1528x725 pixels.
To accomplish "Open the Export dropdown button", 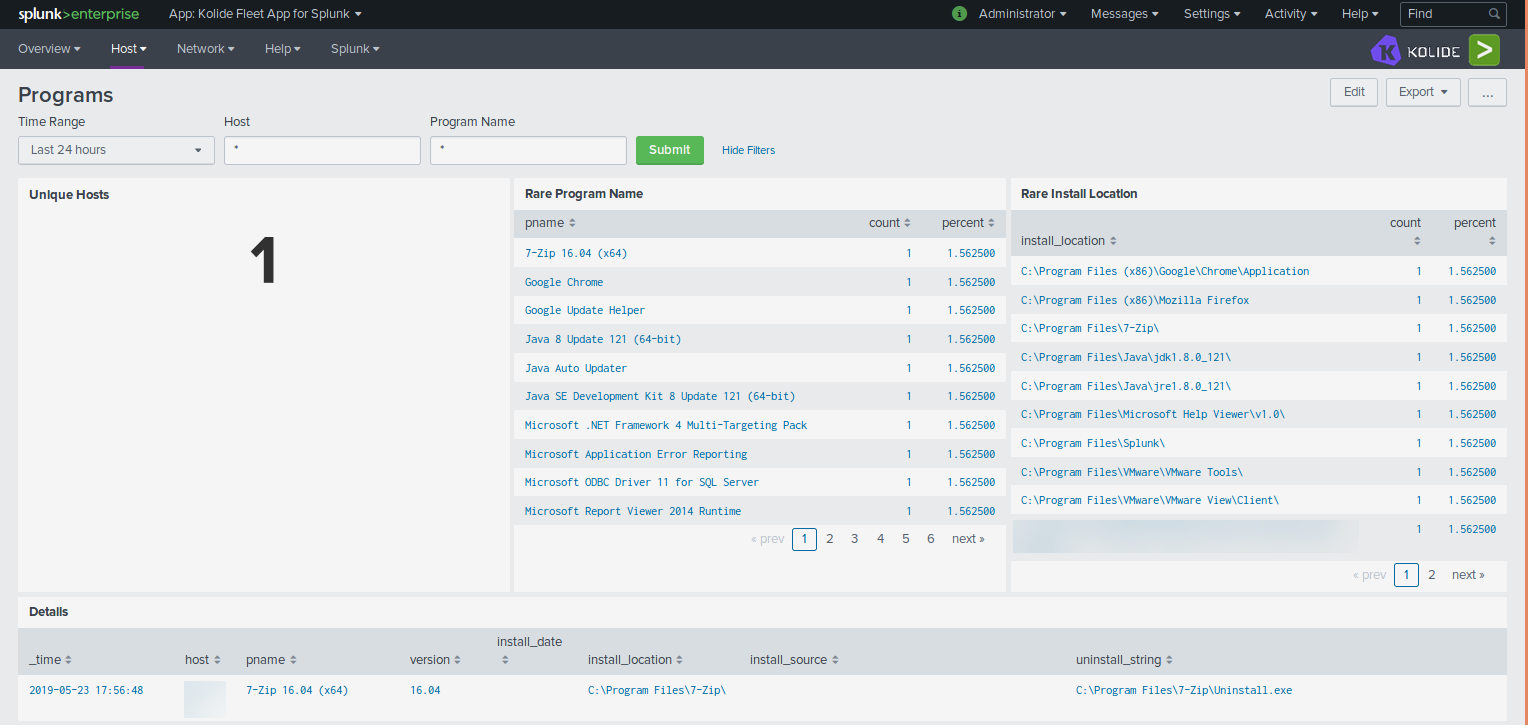I will pyautogui.click(x=1423, y=92).
